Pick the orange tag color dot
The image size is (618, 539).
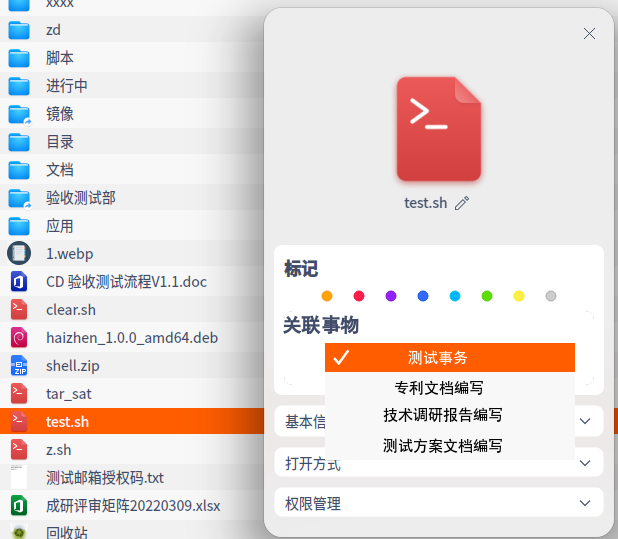(327, 296)
